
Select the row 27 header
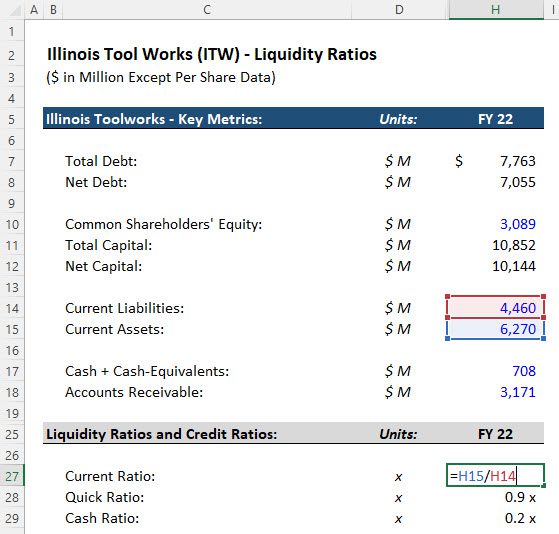tap(12, 476)
